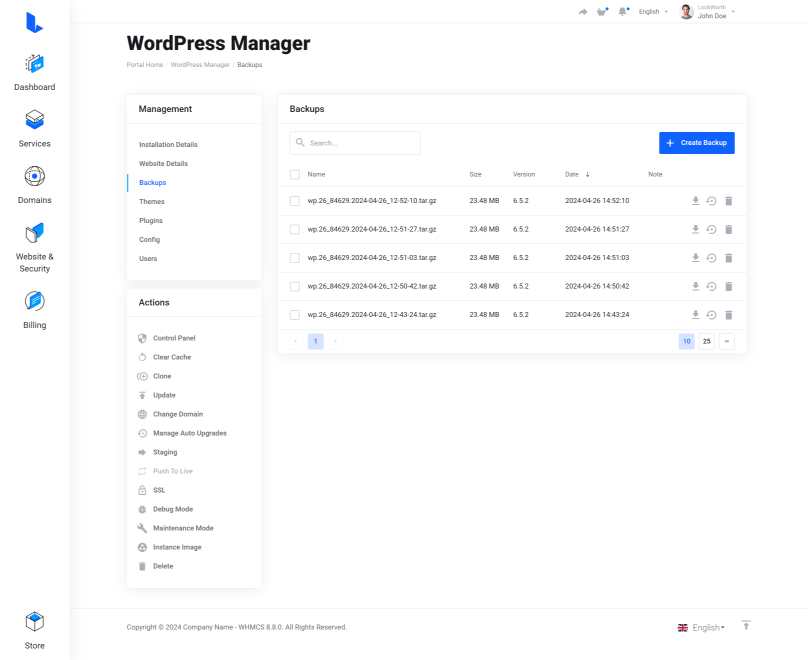This screenshot has height=660, width=808.
Task: Sort backups by Date column
Action: click(577, 174)
